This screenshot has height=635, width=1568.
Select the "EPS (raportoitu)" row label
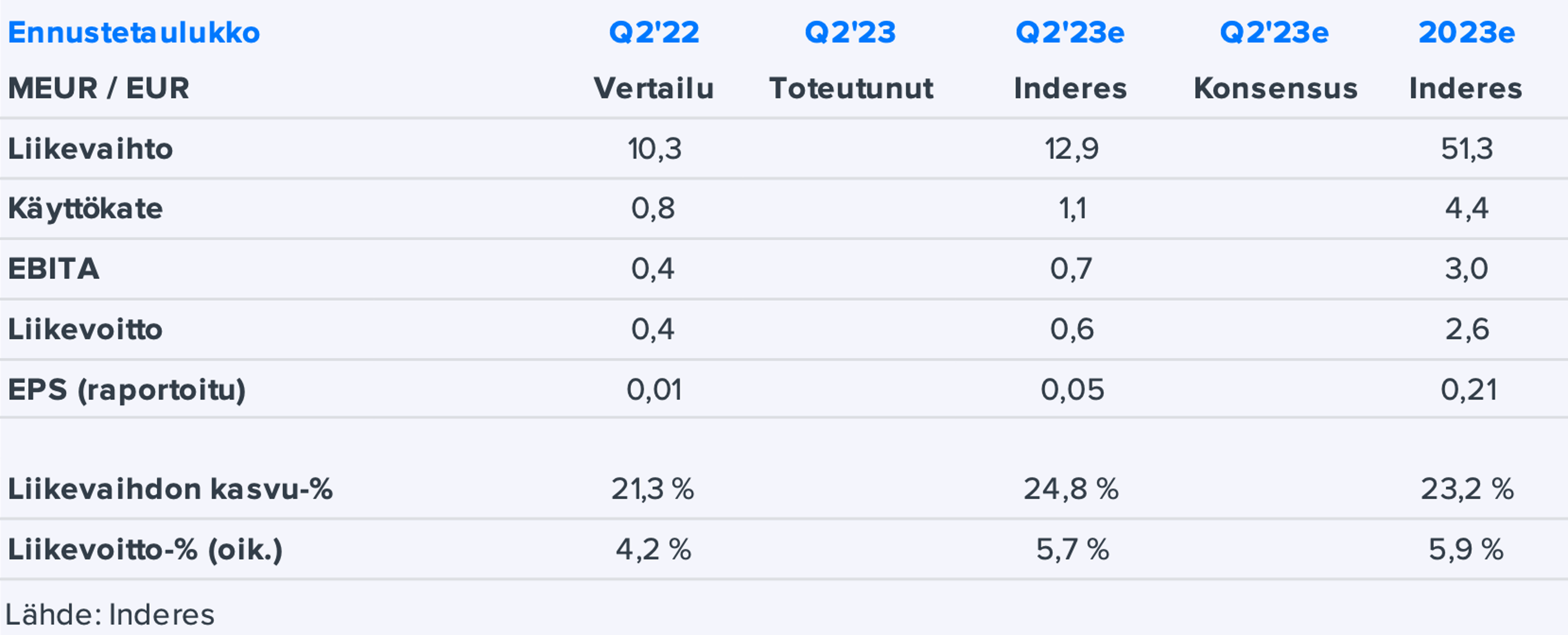tap(127, 390)
